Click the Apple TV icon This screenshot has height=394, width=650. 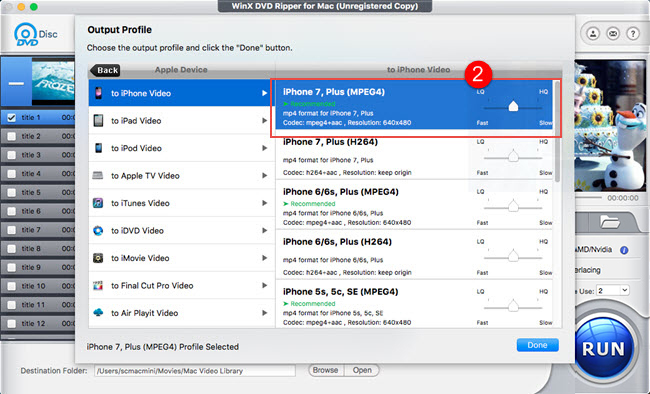point(98,175)
